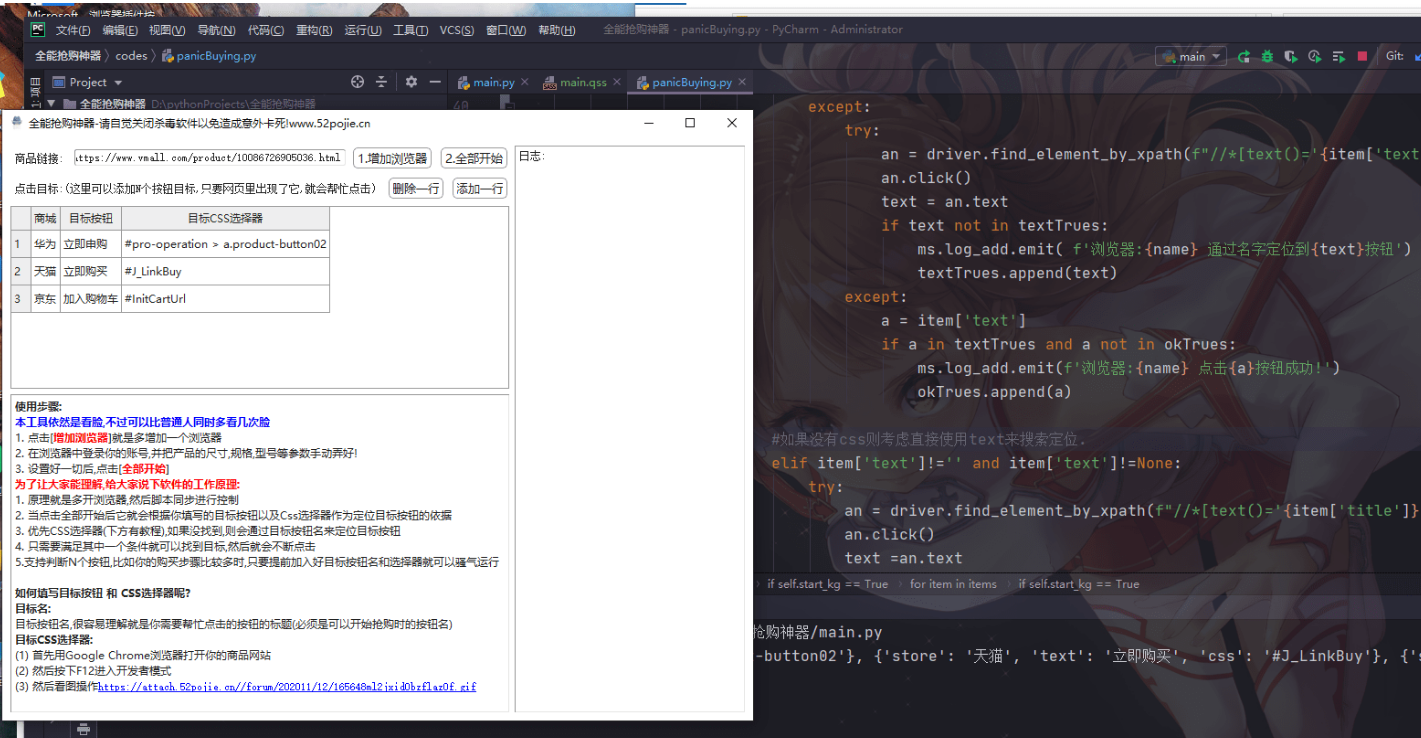Select the #pro-operation > a.product-button02 cell

225,244
